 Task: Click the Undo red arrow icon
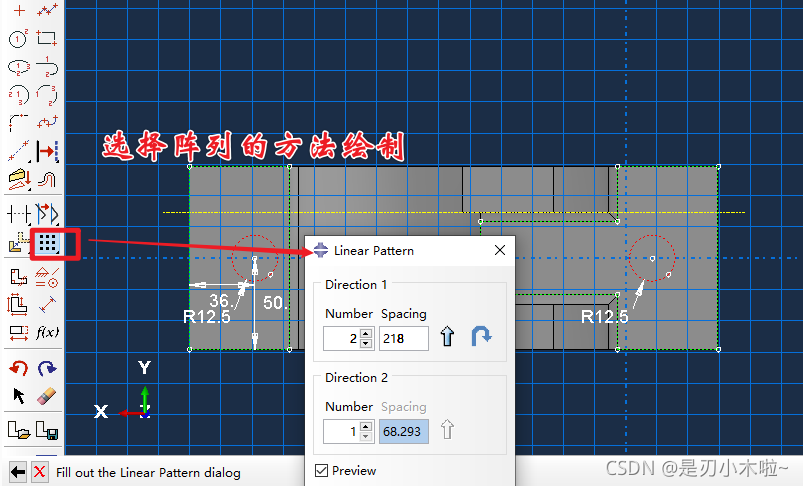coord(18,369)
